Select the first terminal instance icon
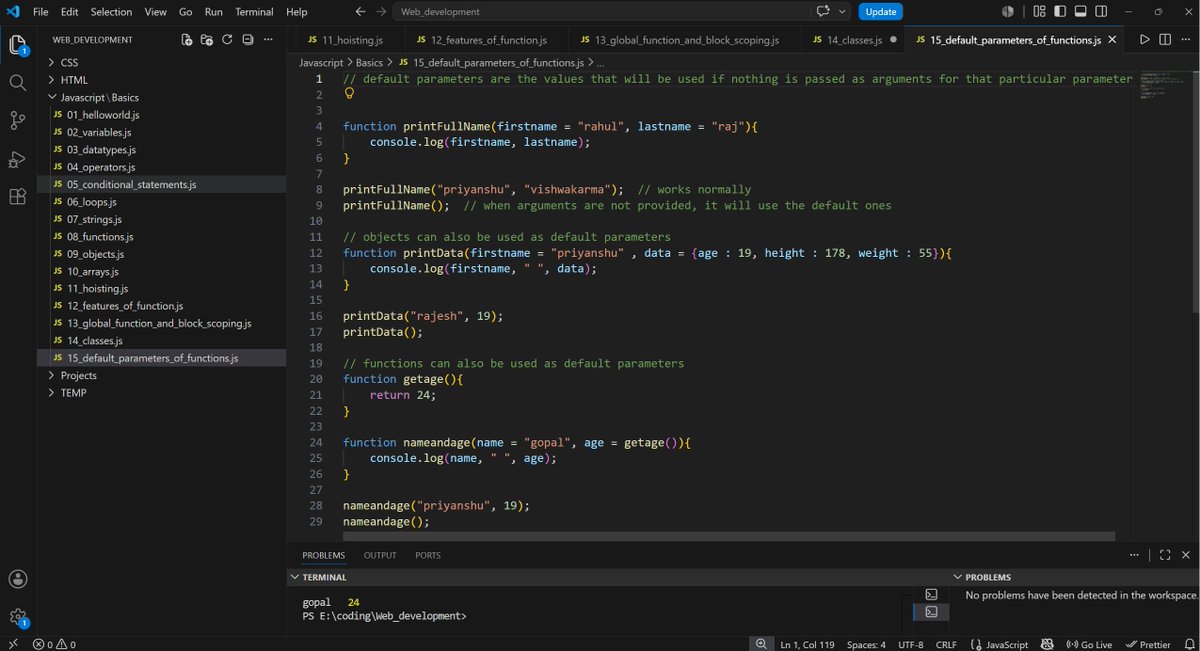The width and height of the screenshot is (1200, 651). coord(931,594)
